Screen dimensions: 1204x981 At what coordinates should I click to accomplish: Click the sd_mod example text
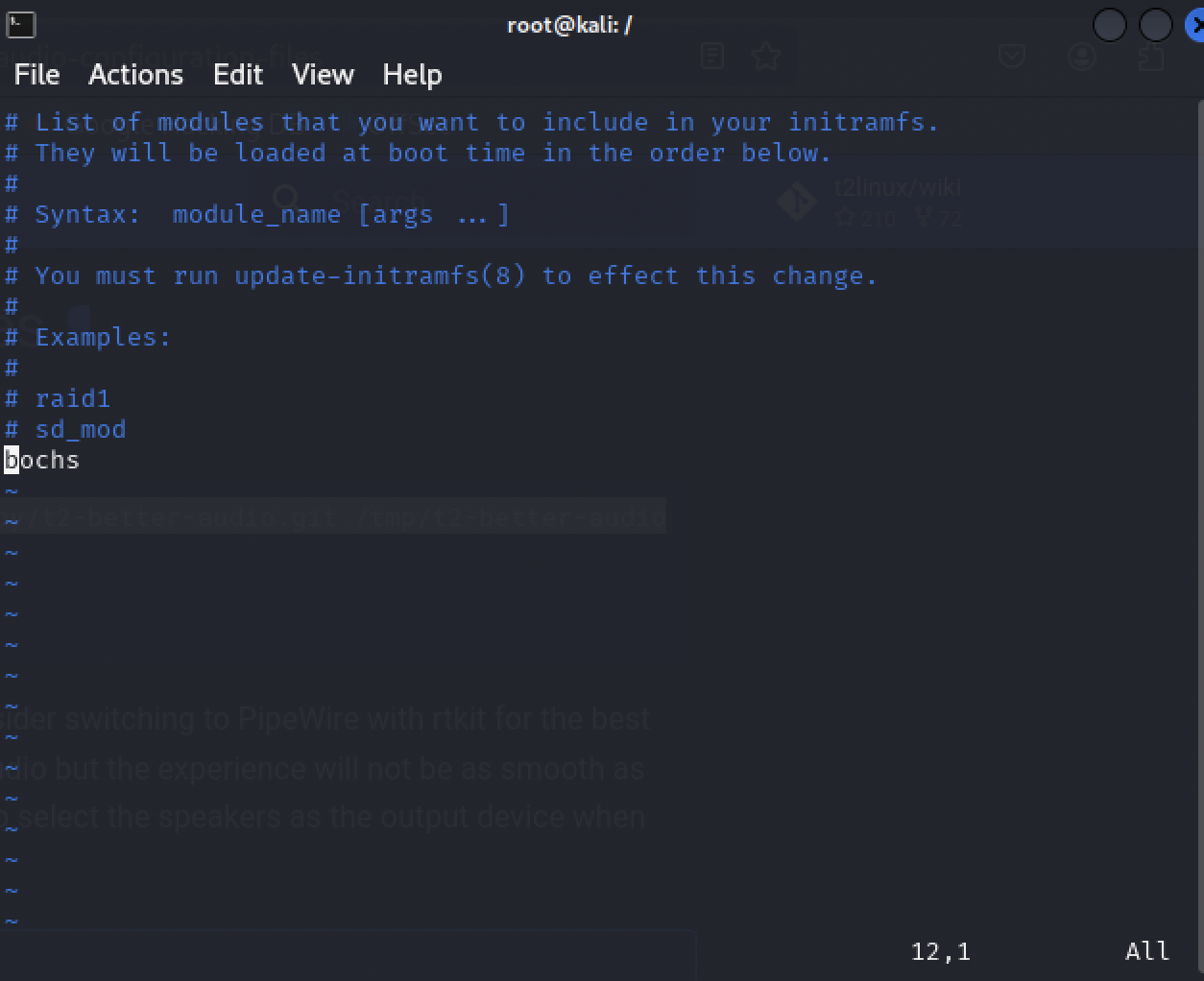pos(81,429)
